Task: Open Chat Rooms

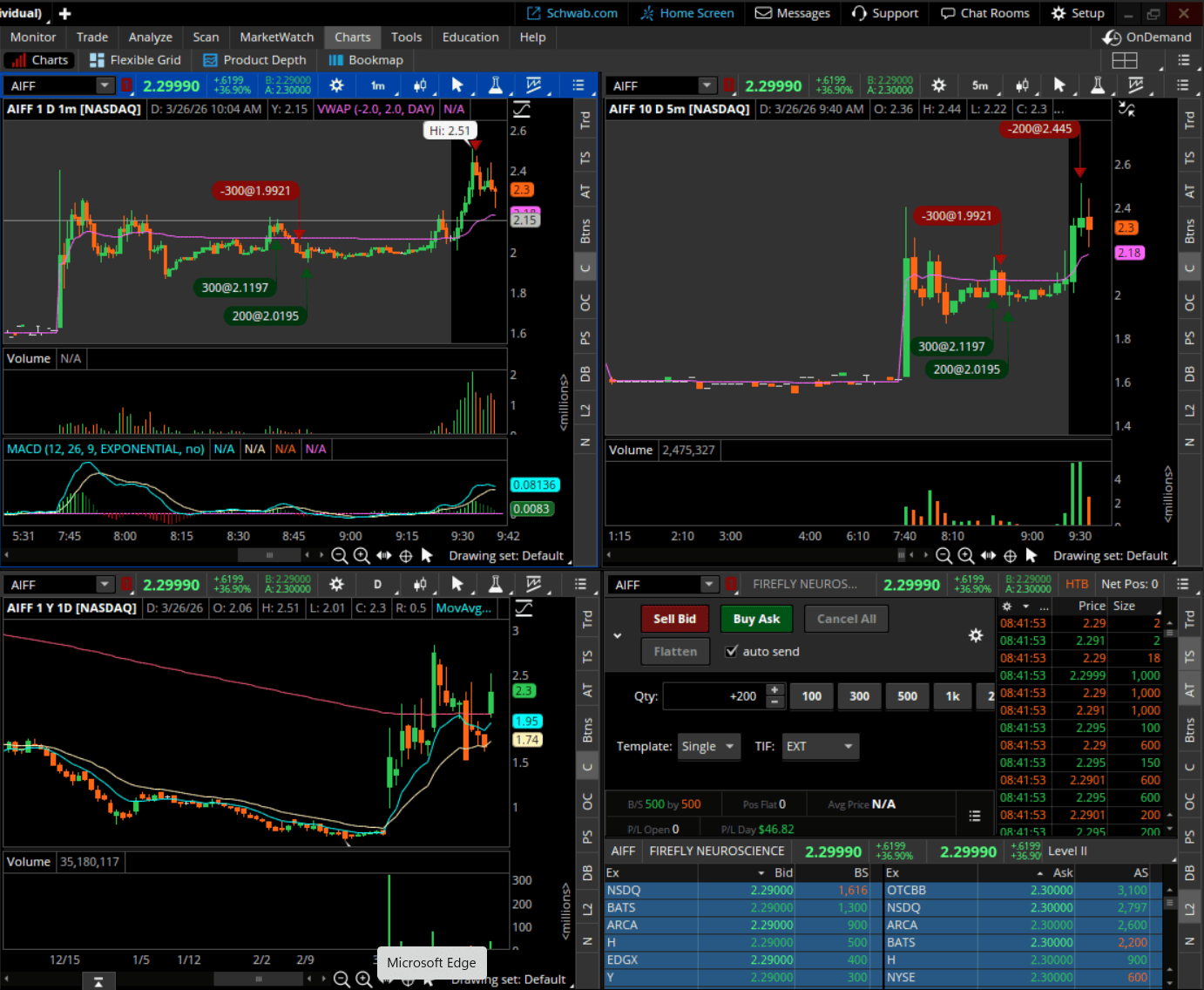Action: click(x=985, y=13)
